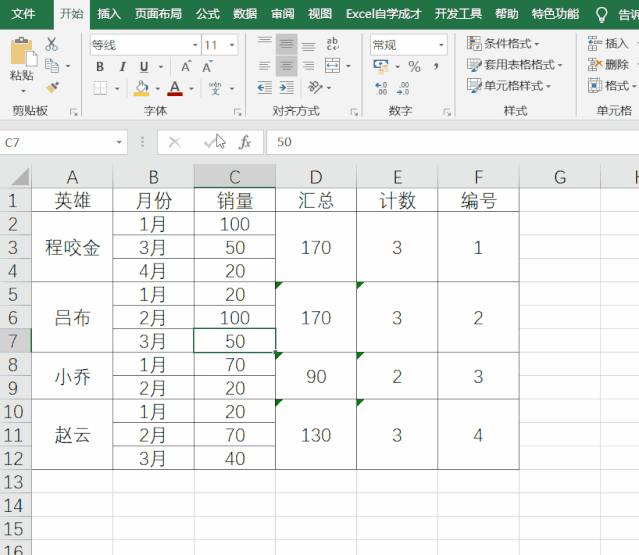The image size is (639, 555).
Task: Apply the yellow fill color bucket
Action: [x=142, y=88]
